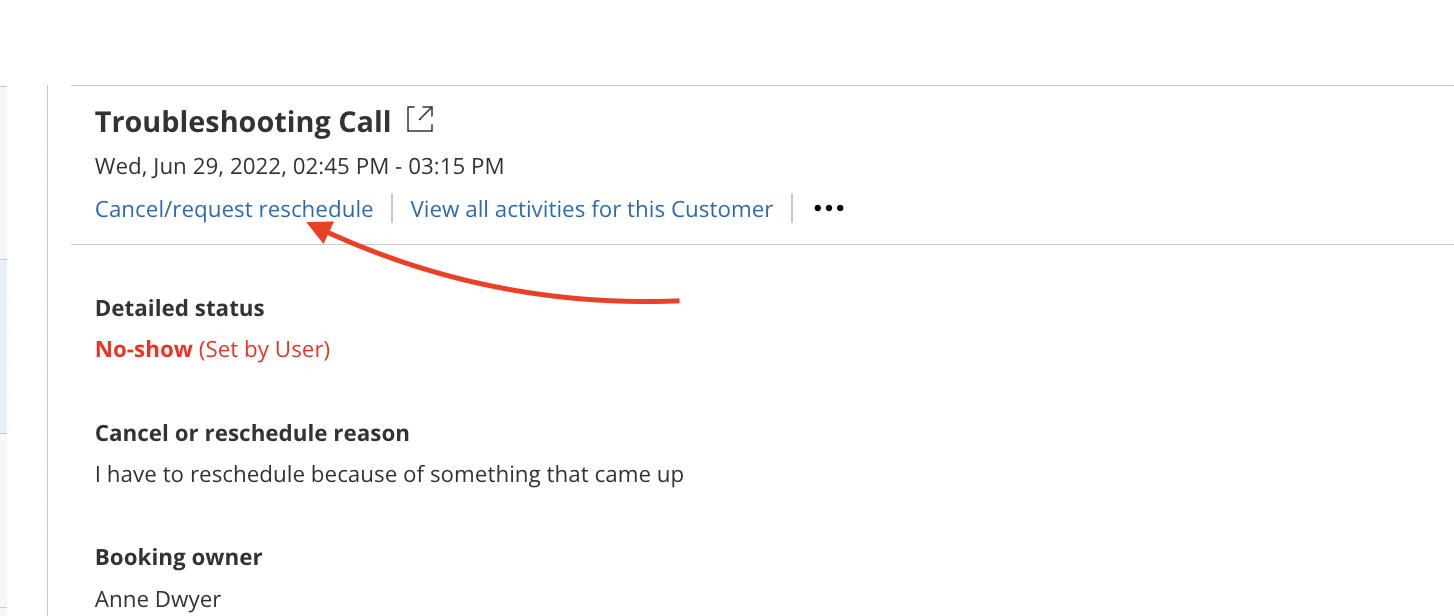Viewport: 1454px width, 616px height.
Task: Click the Cancel/request reschedule link
Action: [234, 209]
